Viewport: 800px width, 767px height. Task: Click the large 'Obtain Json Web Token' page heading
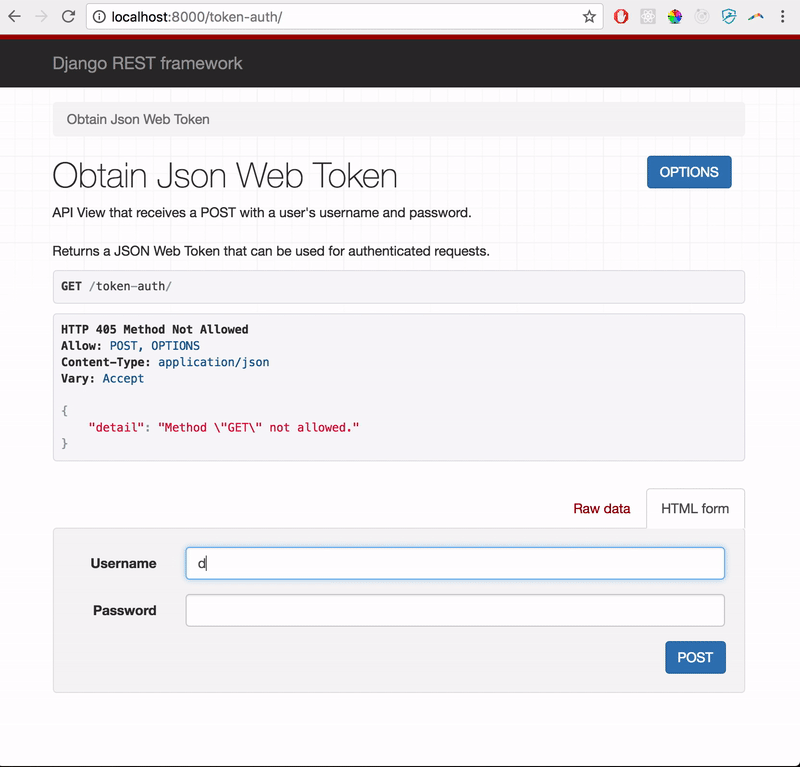pos(224,176)
